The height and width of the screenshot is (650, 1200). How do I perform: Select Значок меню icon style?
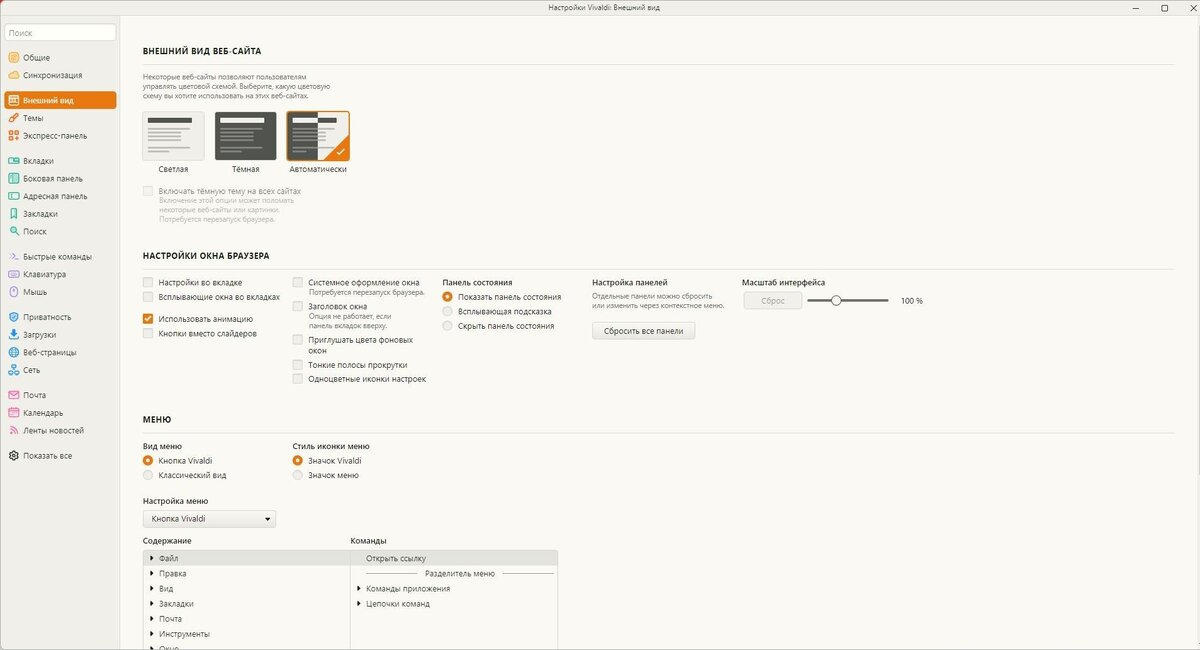click(x=298, y=475)
